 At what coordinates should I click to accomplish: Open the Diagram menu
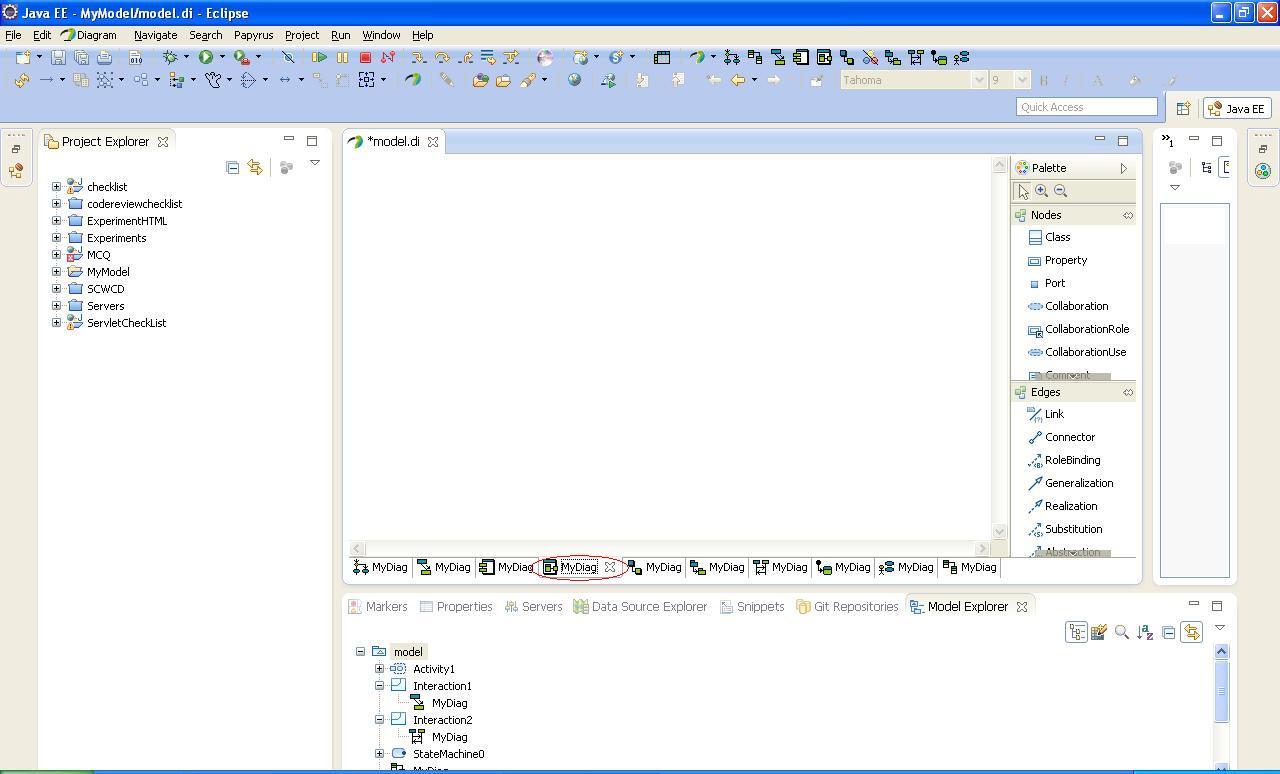pyautogui.click(x=89, y=35)
